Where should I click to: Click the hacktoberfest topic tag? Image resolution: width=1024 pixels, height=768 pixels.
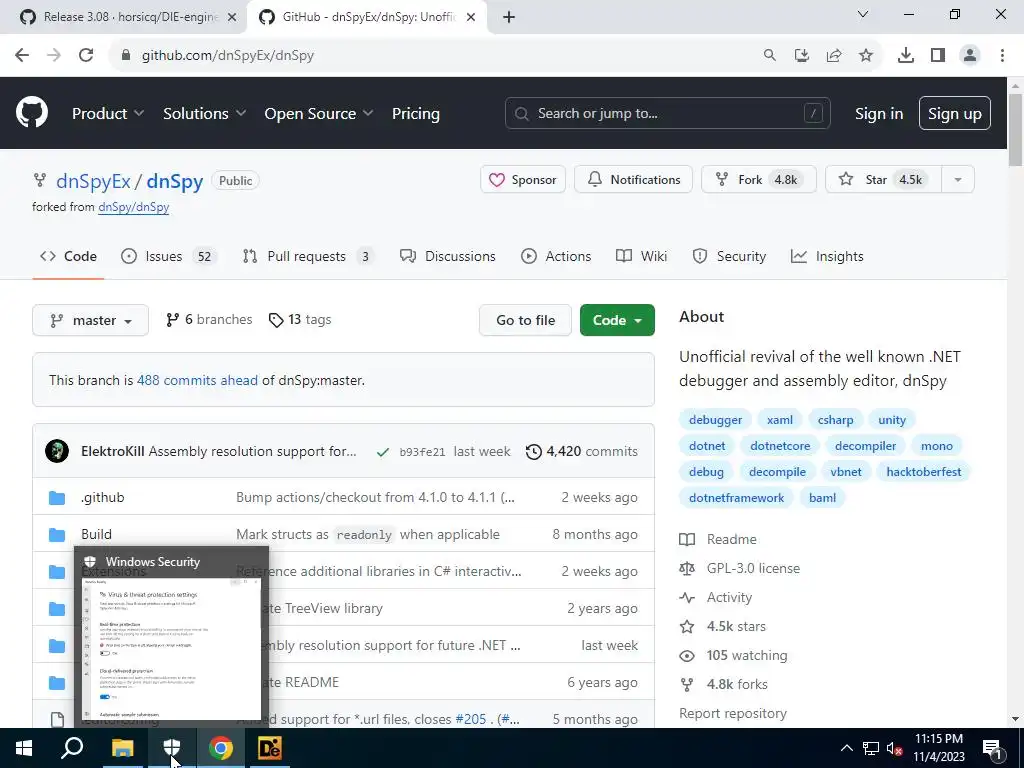923,472
